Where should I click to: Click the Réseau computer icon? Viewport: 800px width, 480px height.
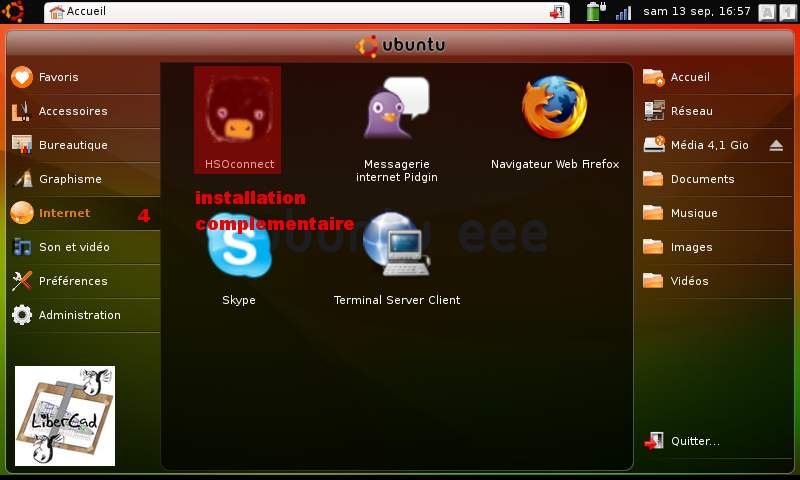pos(654,111)
